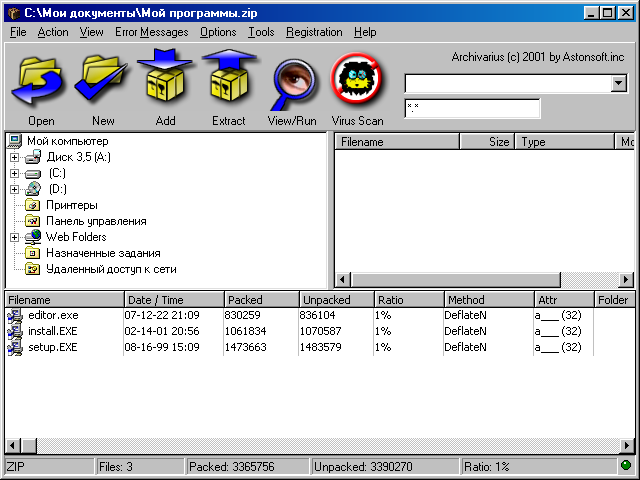Expand the (C:) drive tree node
Viewport: 640px width, 480px height.
(15, 173)
